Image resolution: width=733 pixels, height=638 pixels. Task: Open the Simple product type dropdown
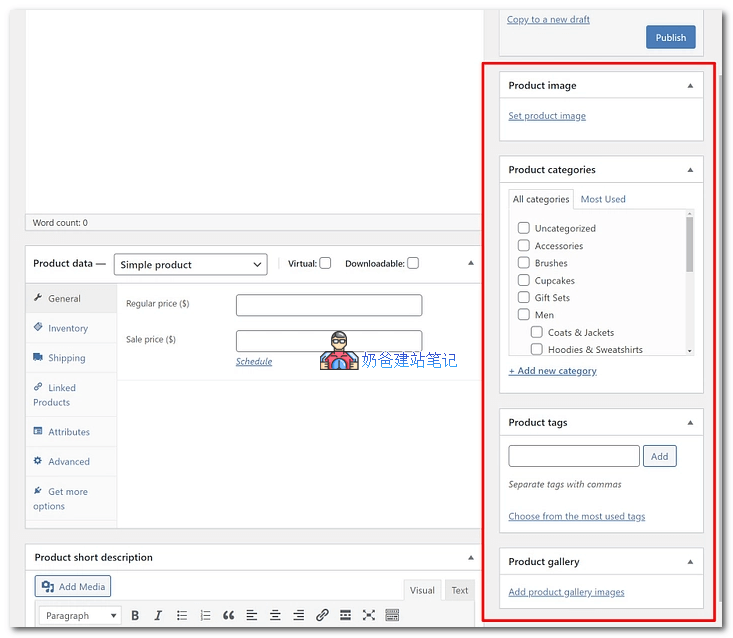click(191, 264)
